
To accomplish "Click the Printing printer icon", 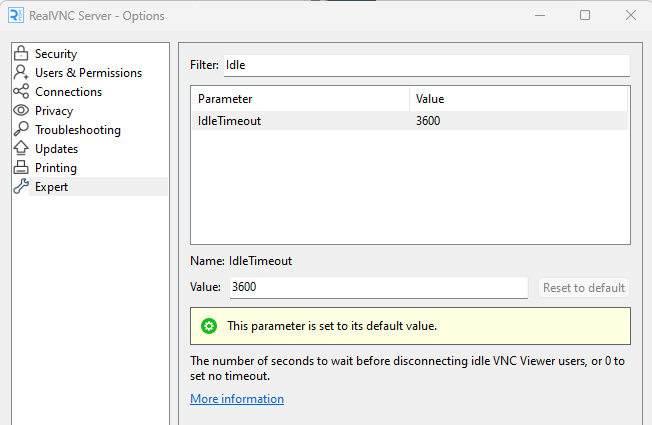I will tap(21, 167).
